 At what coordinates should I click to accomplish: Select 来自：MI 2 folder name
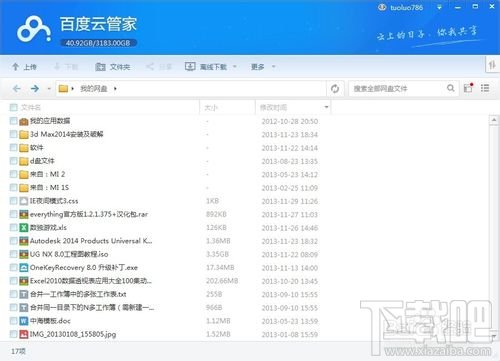click(48, 174)
